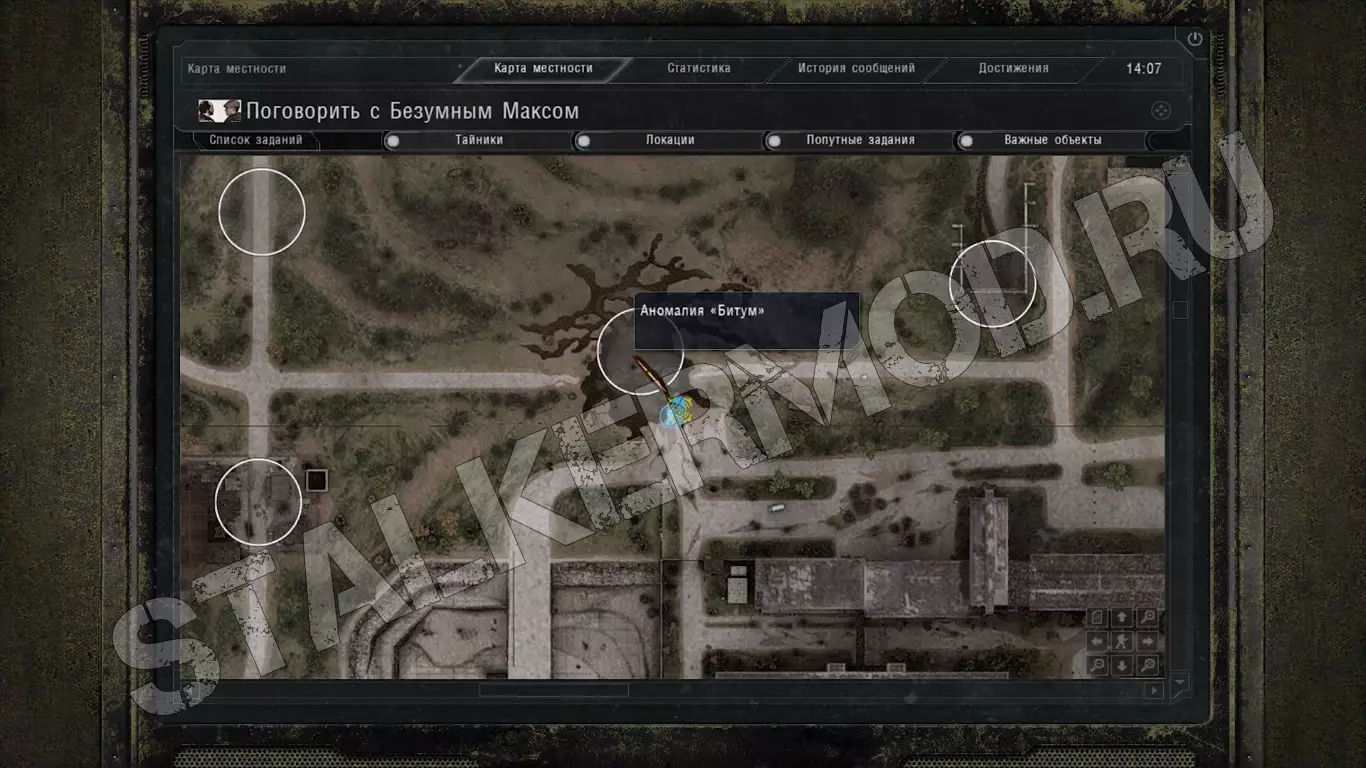
Task: Click the horizontal scrollbar thumb below the map
Action: 553,690
